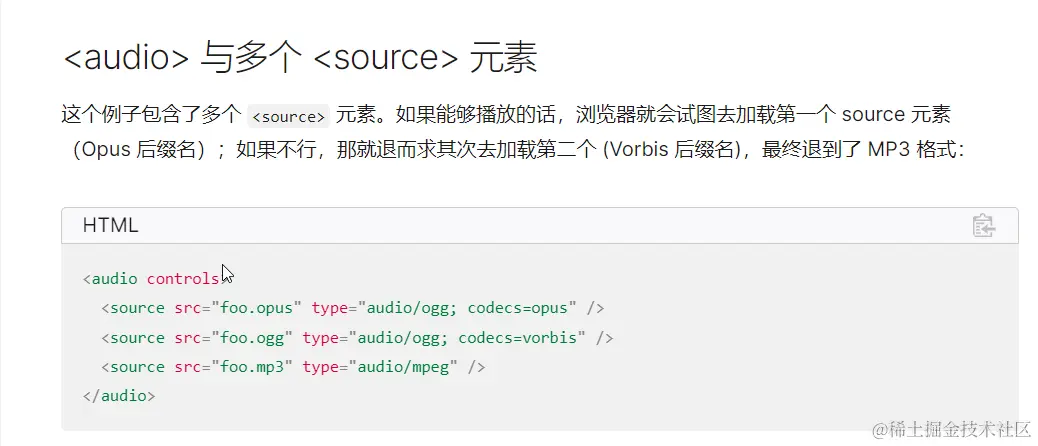The width and height of the screenshot is (1038, 446).
Task: Copy the HTML code to clipboard
Action: click(983, 225)
